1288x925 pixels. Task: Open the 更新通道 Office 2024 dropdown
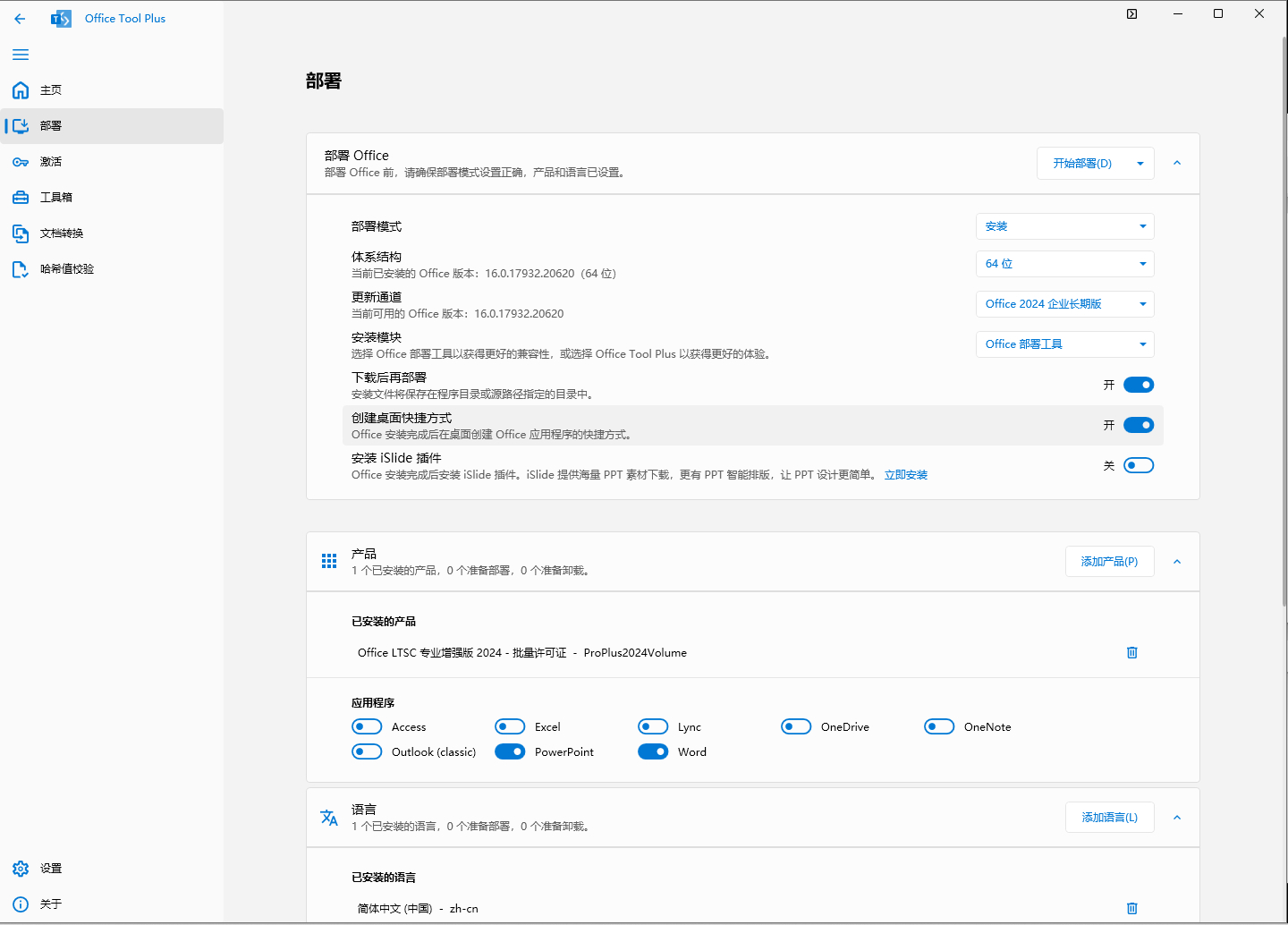click(x=1064, y=304)
